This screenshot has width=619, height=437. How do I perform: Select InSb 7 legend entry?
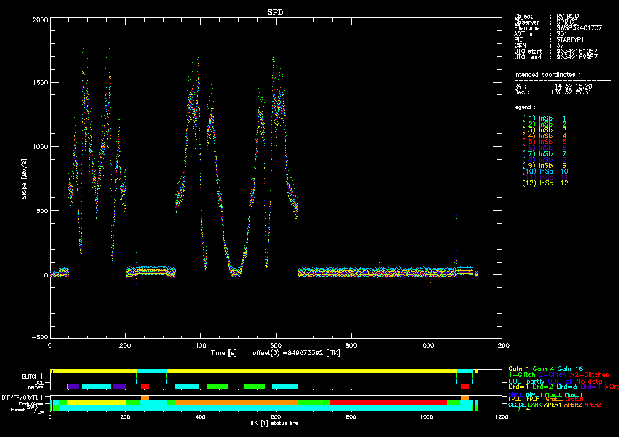(545, 154)
